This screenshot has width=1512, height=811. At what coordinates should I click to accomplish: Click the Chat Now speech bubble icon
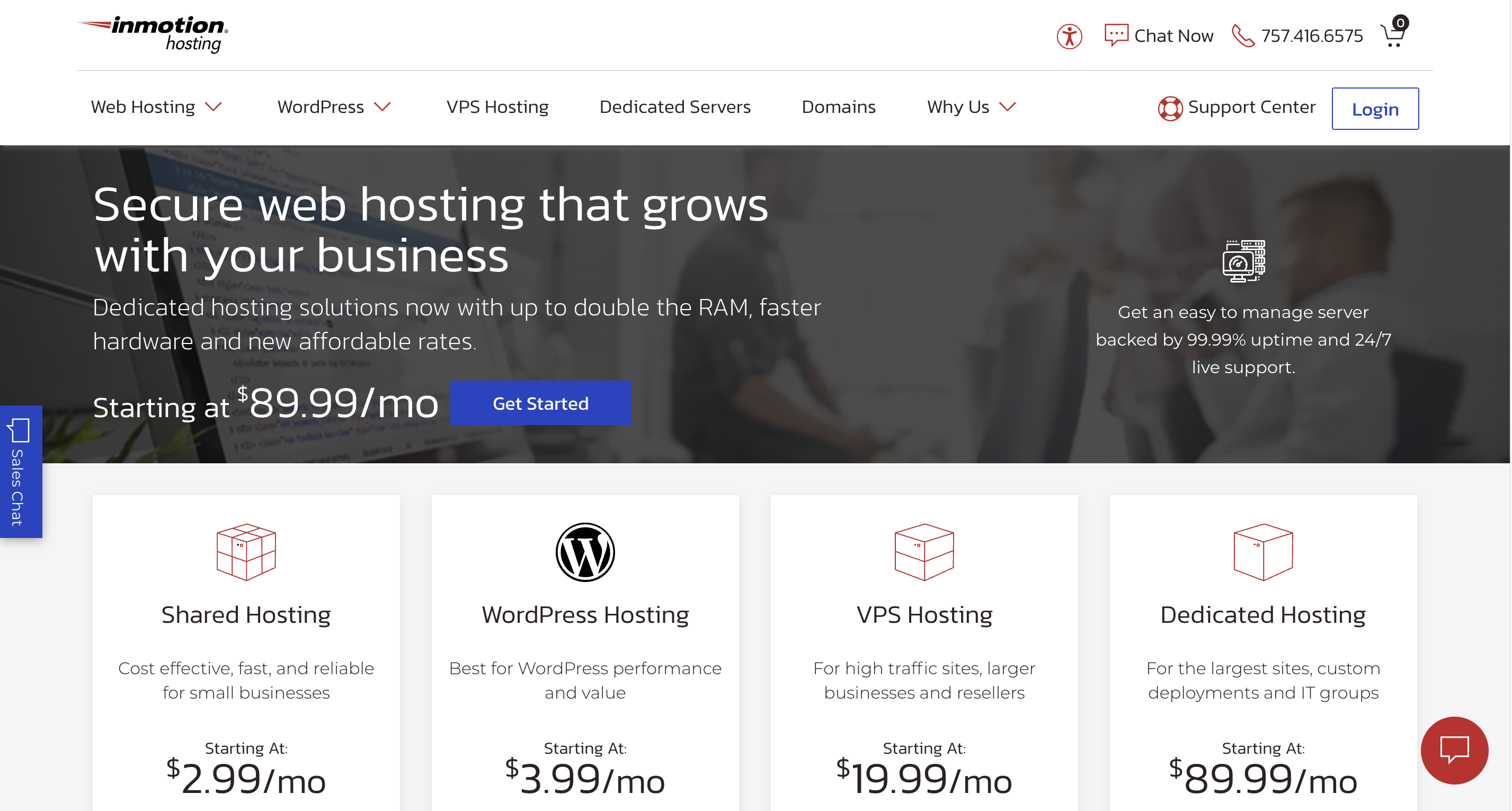tap(1115, 35)
